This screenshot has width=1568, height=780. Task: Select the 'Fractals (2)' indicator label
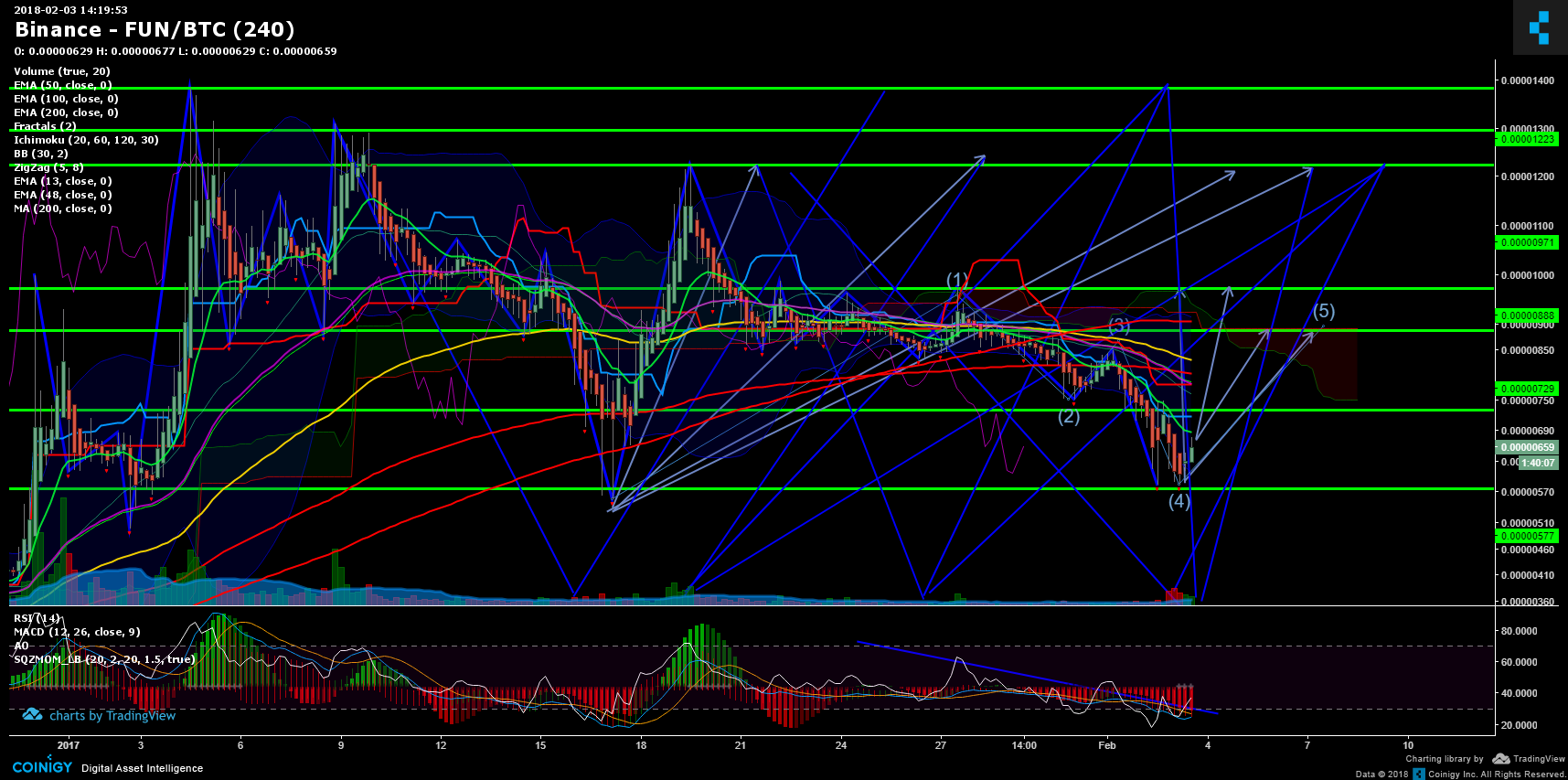(45, 126)
